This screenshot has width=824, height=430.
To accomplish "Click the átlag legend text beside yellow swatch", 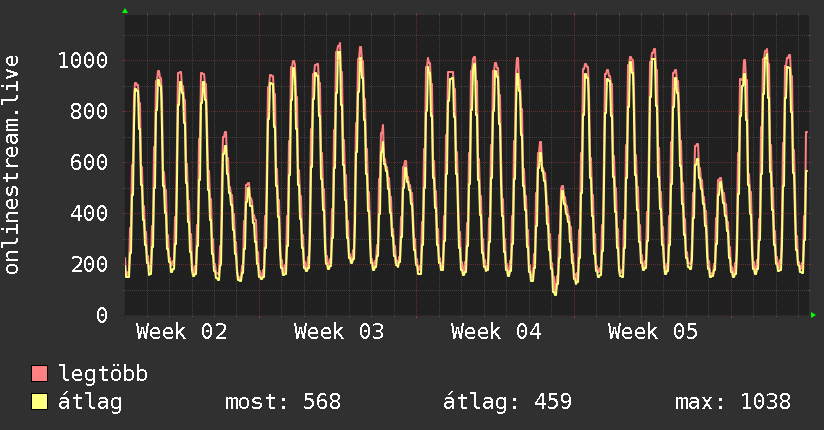I will 91,402.
